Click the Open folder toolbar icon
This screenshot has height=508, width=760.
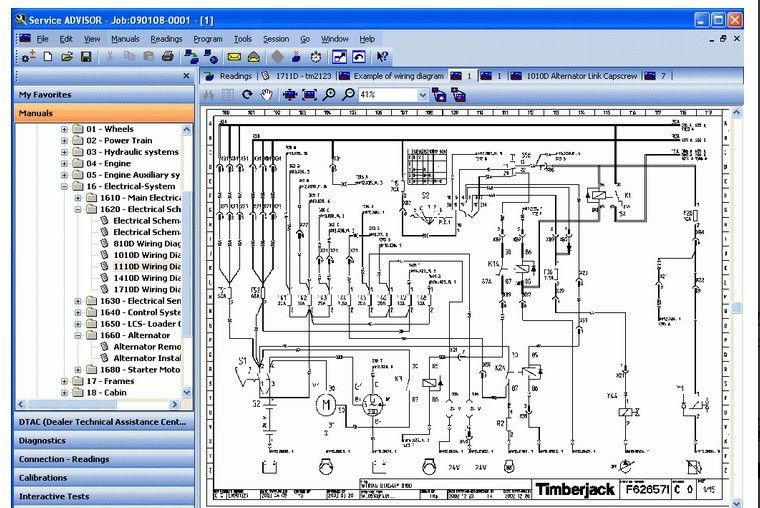click(67, 57)
